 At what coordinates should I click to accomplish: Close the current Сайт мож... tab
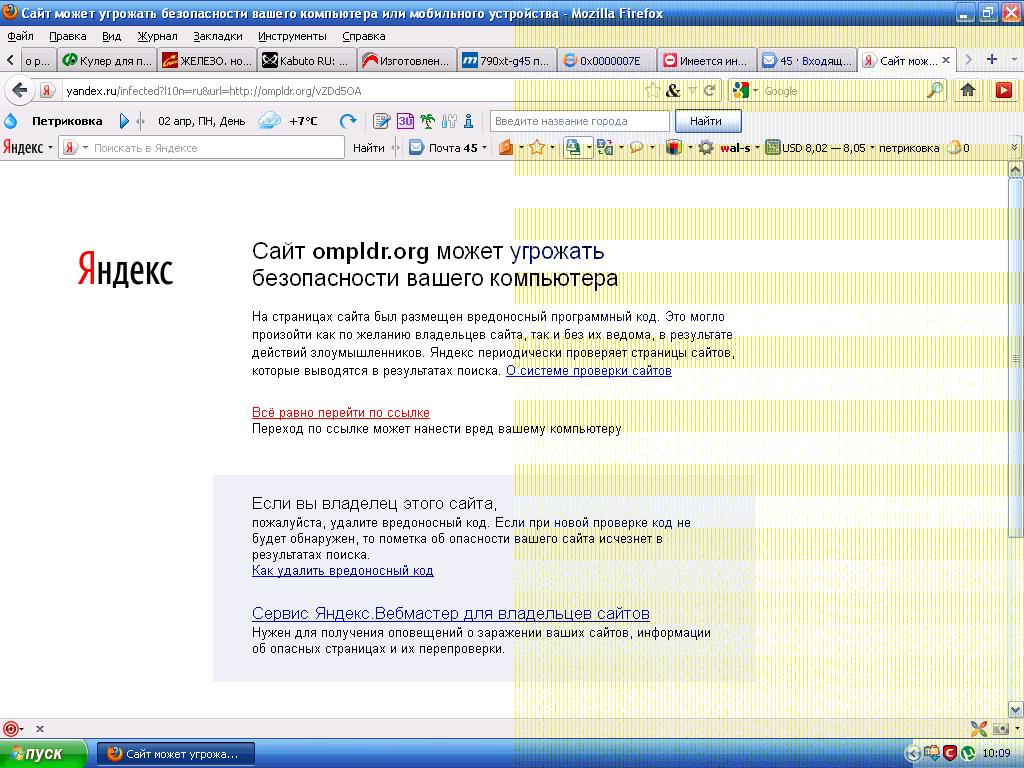click(x=946, y=60)
